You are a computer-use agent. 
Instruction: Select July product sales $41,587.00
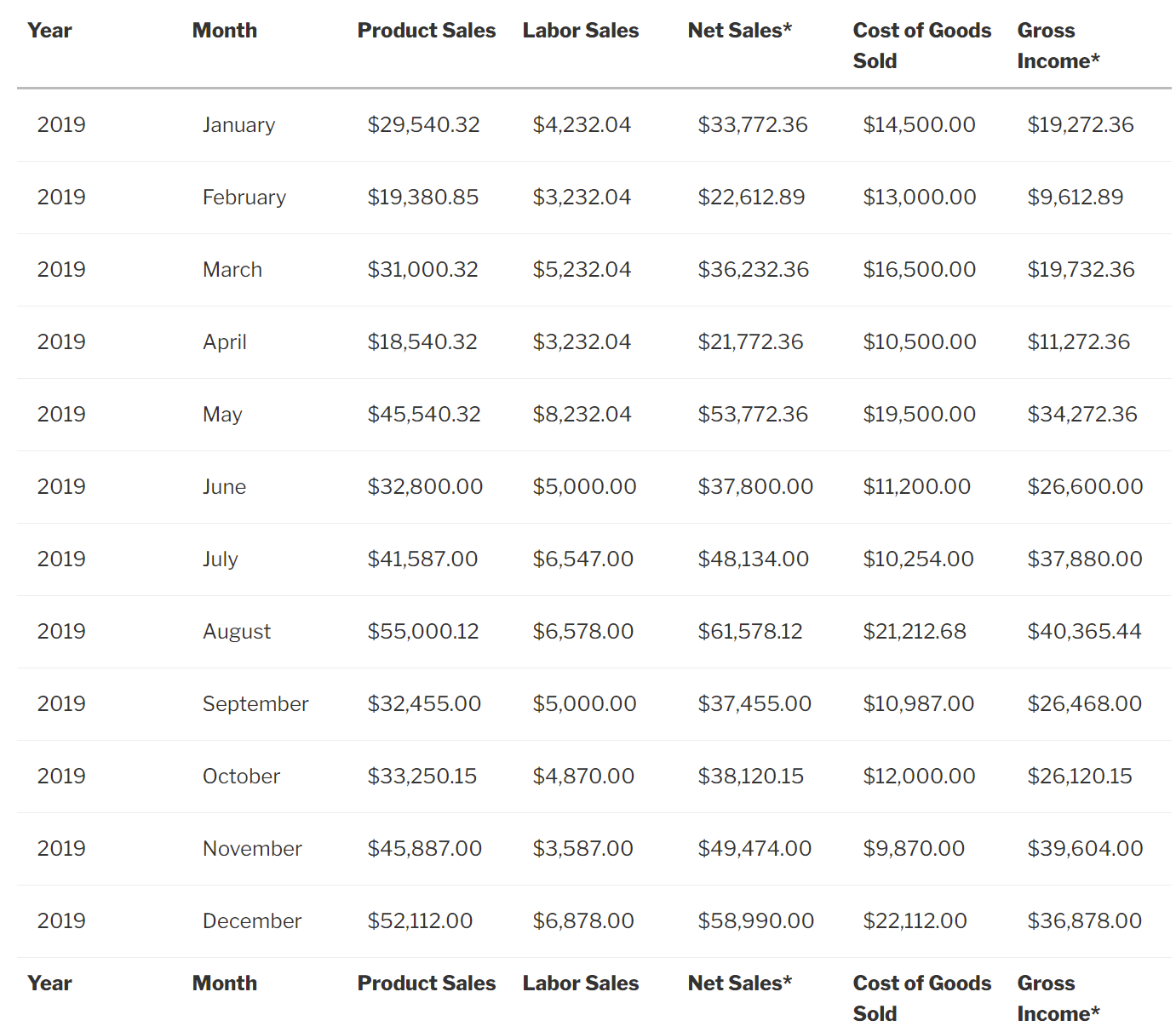[x=422, y=559]
